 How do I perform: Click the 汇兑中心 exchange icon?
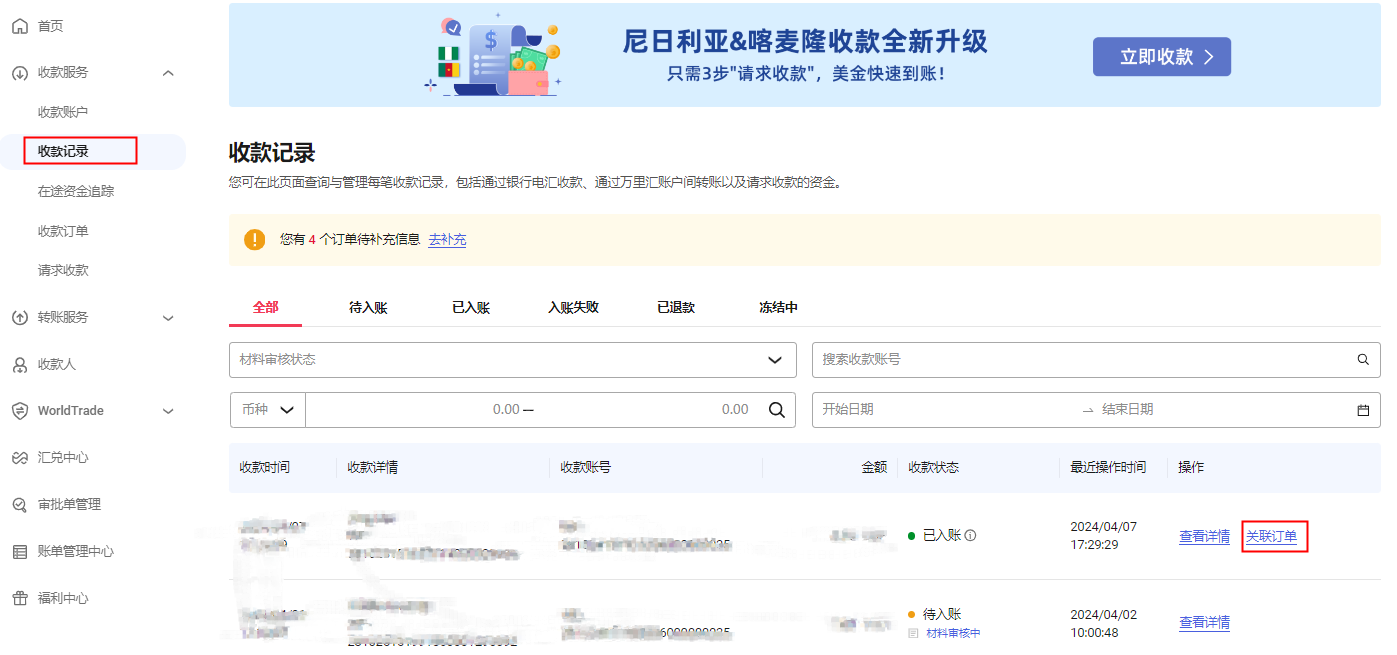(x=20, y=458)
